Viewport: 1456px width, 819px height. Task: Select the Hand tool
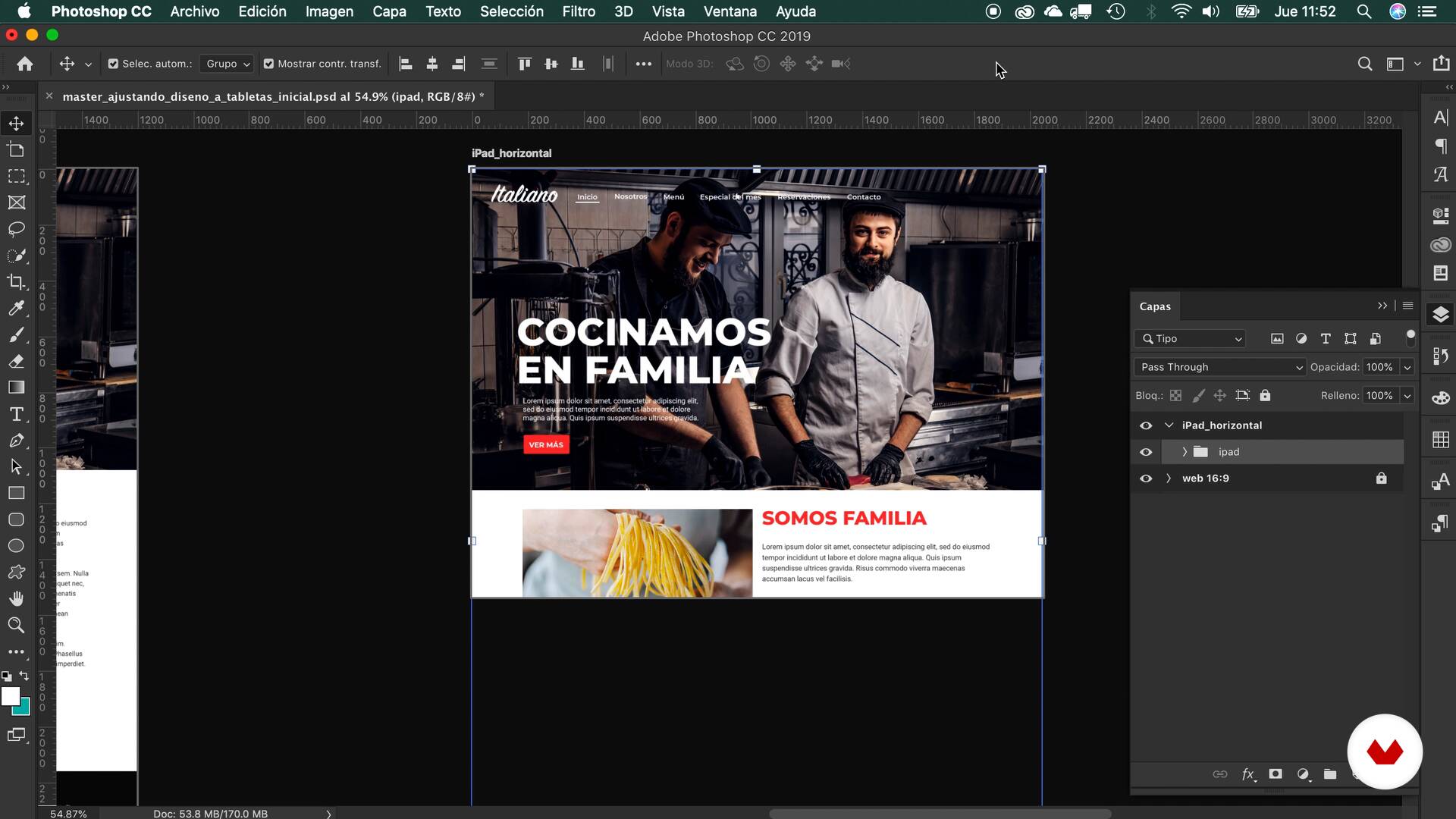(16, 598)
